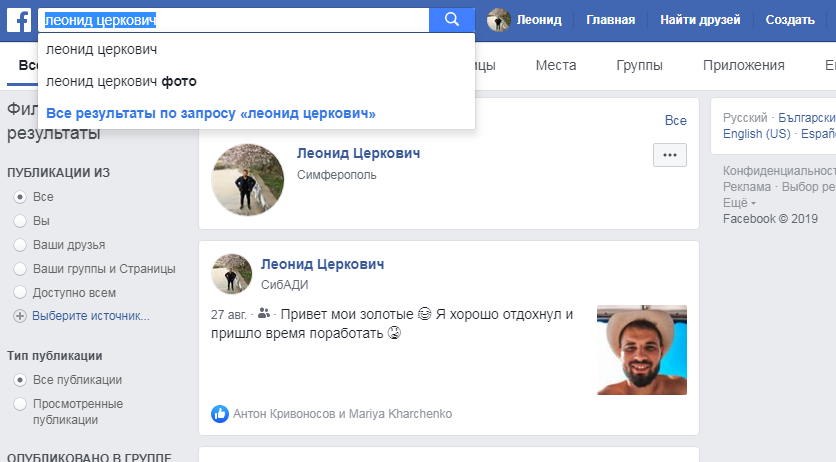Click Создать in top bar

(x=790, y=20)
